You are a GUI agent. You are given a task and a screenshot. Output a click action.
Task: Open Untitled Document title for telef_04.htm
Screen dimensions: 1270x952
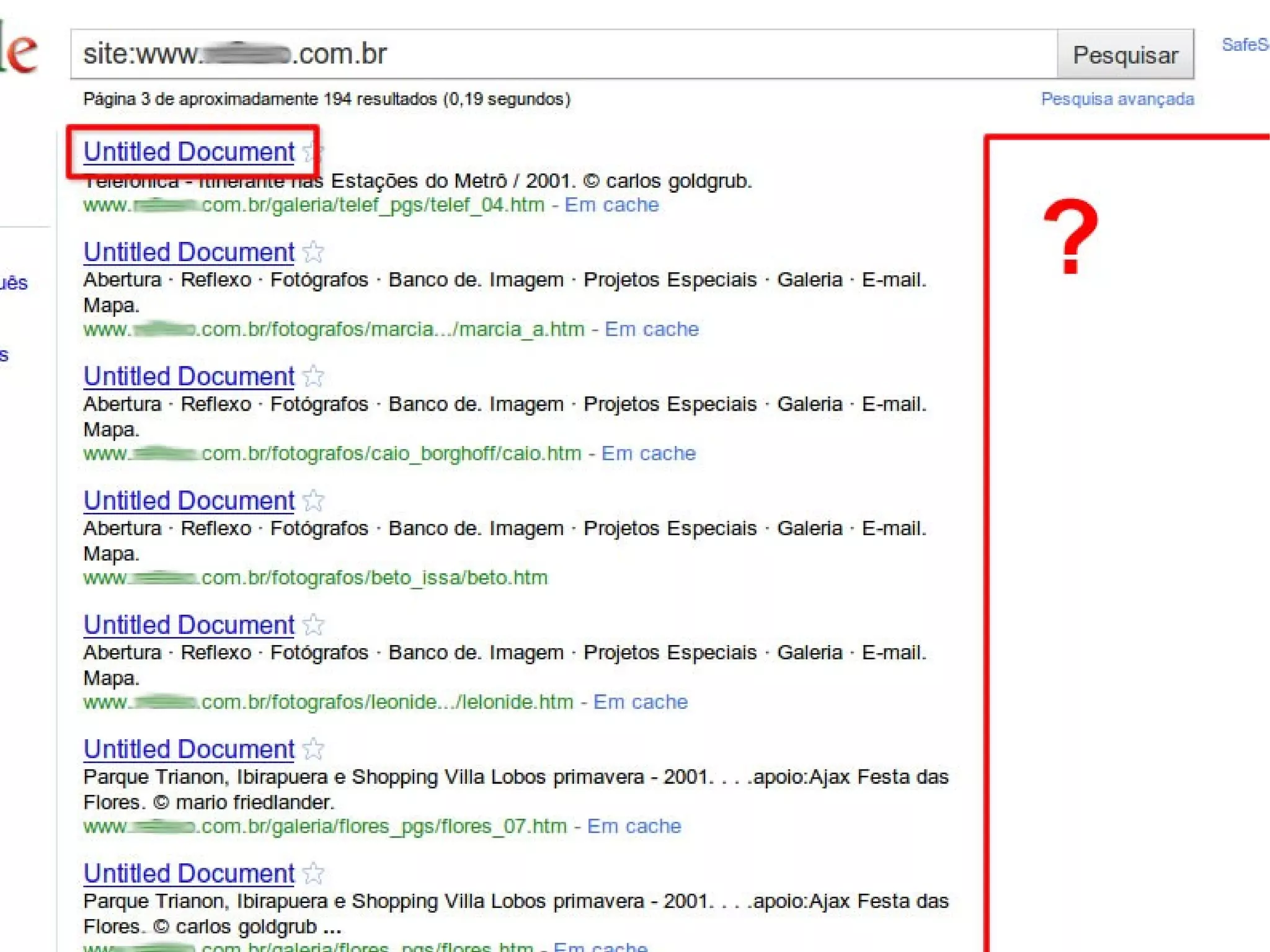coord(189,152)
